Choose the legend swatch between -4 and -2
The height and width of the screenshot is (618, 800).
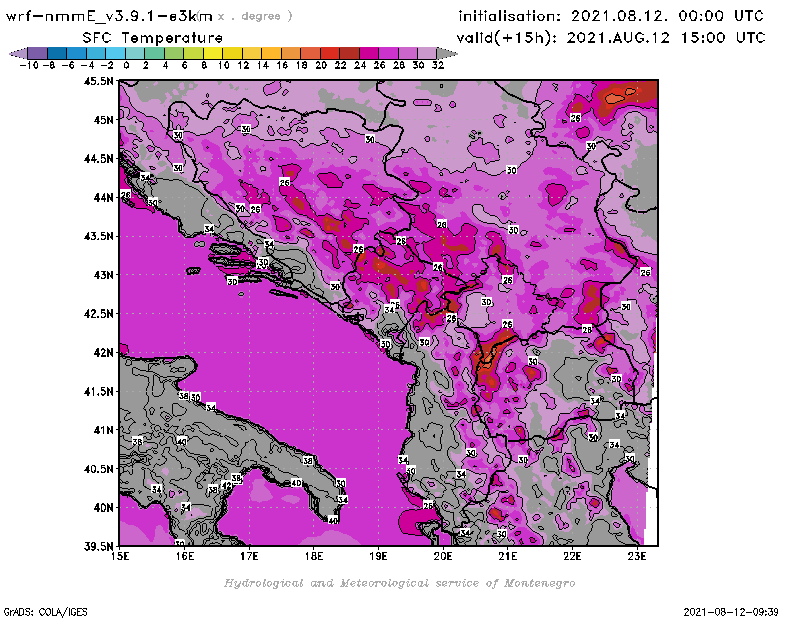click(95, 53)
